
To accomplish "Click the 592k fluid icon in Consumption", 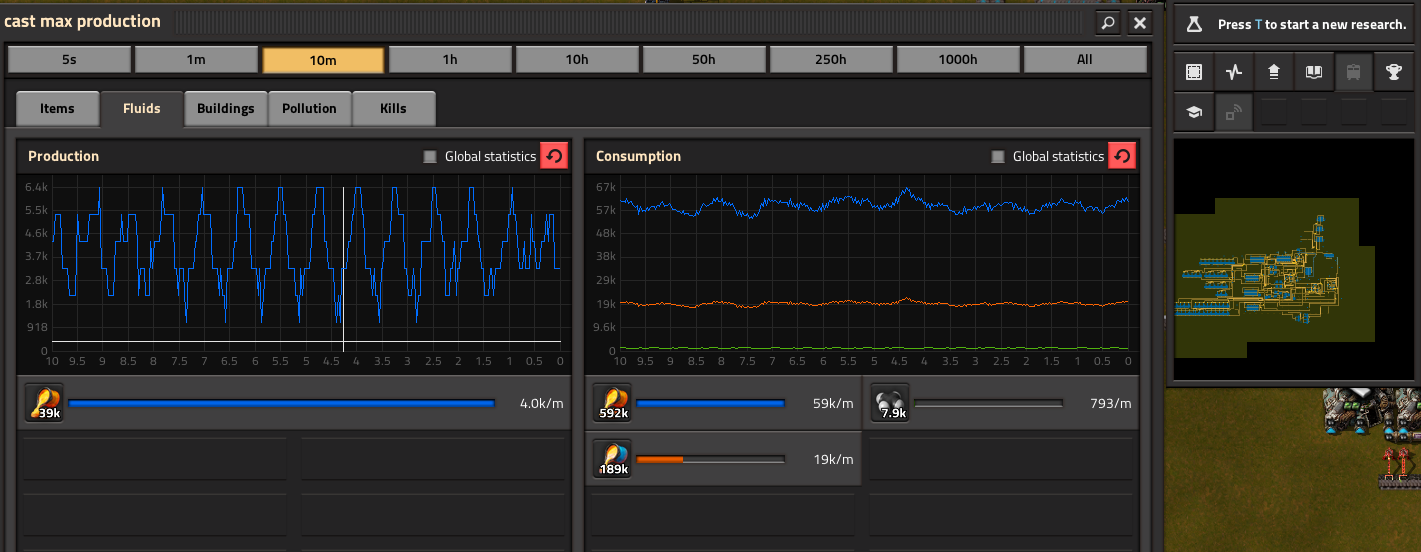I will click(611, 403).
